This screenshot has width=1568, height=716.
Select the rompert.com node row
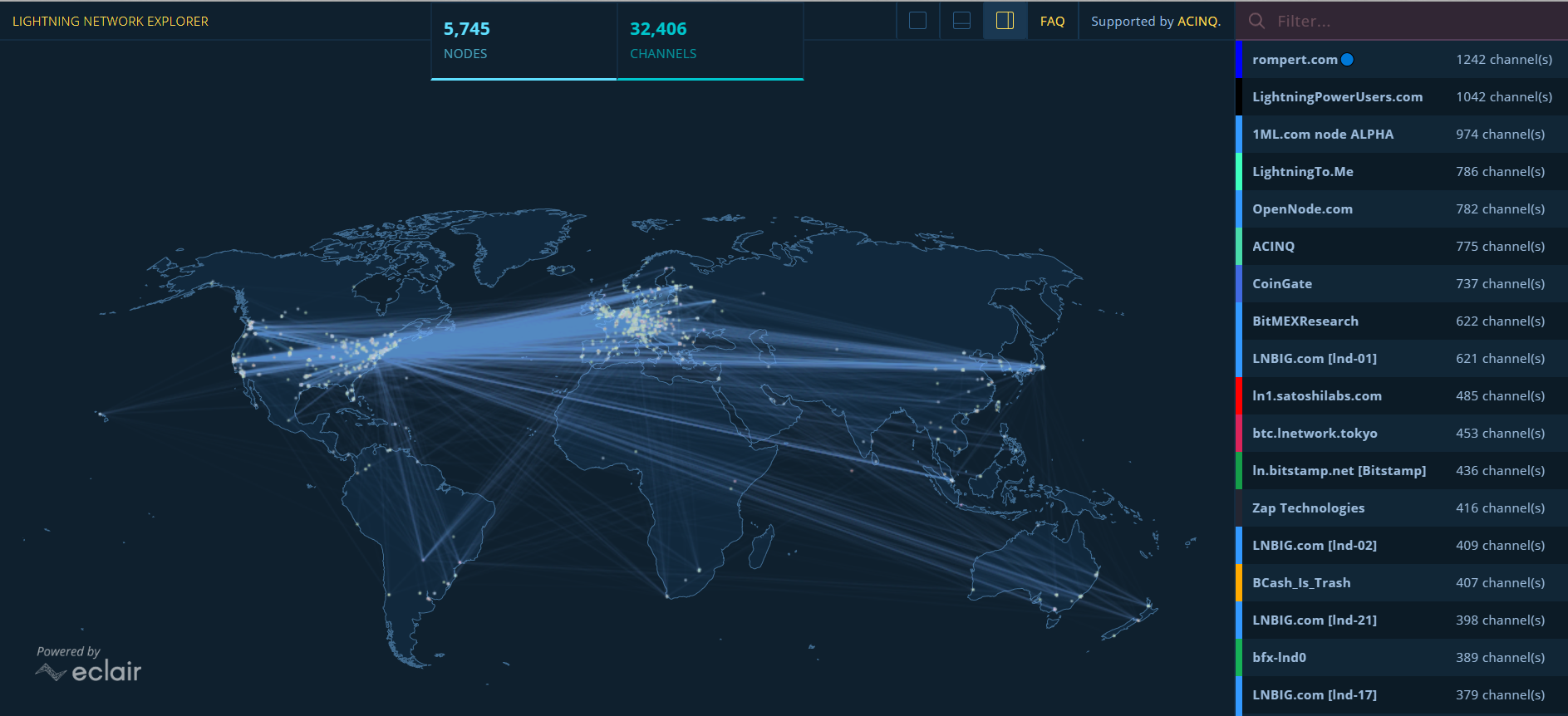tap(1402, 59)
